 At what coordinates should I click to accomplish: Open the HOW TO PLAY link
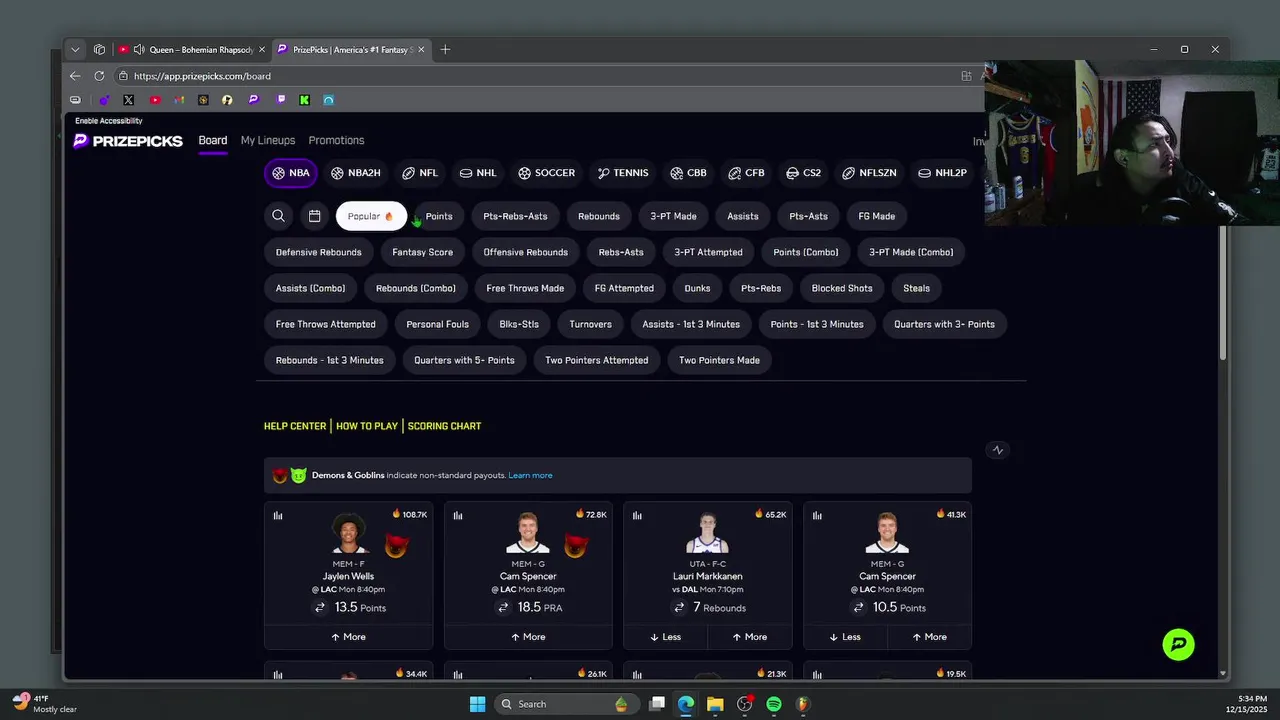point(367,426)
